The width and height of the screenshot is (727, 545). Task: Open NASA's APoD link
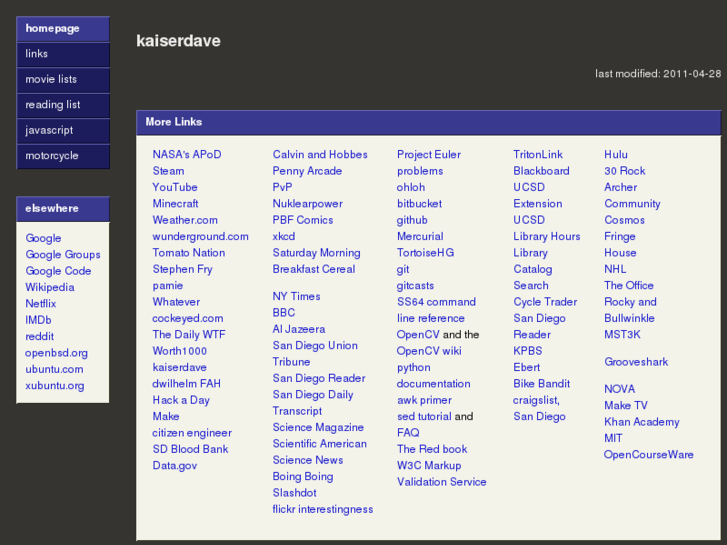187,154
